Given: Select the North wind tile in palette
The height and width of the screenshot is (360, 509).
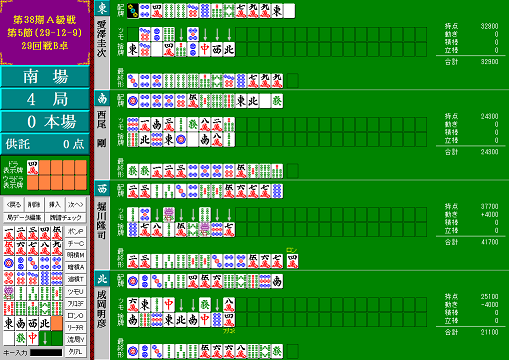Looking at the screenshot, I should pyautogui.click(x=45, y=323).
